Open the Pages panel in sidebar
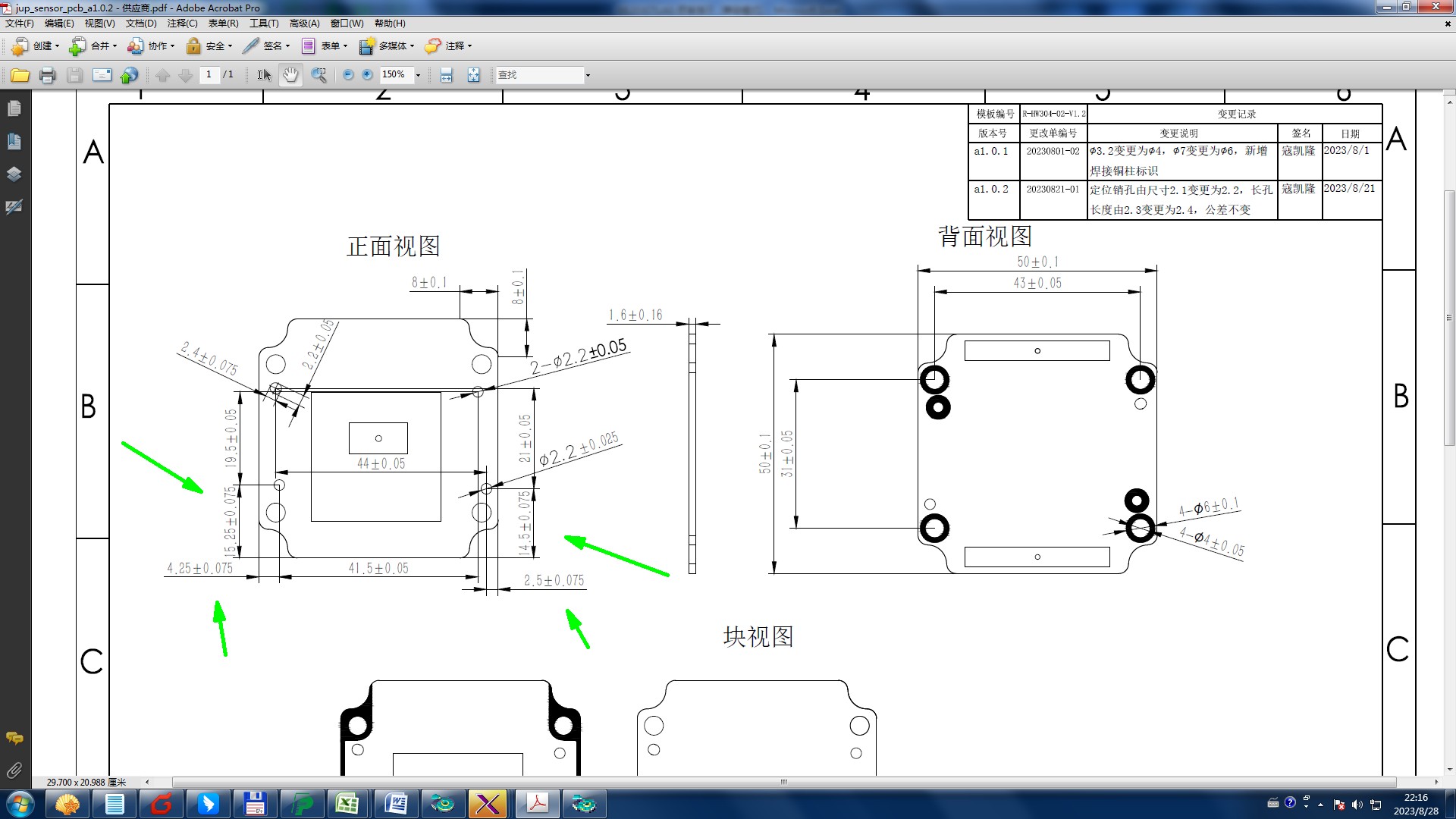This screenshot has width=1456, height=819. (x=14, y=108)
